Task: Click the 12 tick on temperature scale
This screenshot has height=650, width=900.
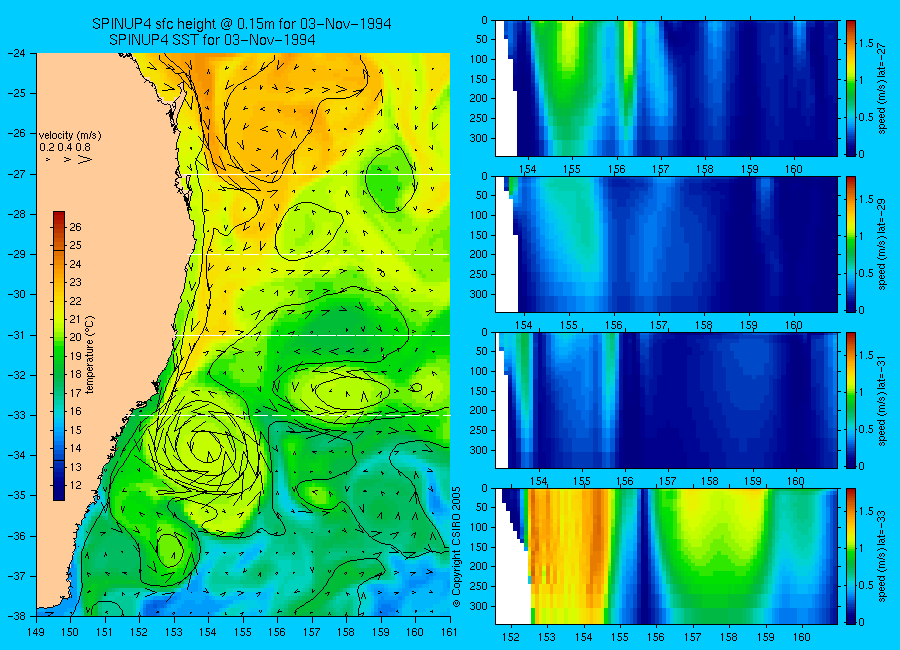Action: pyautogui.click(x=75, y=485)
